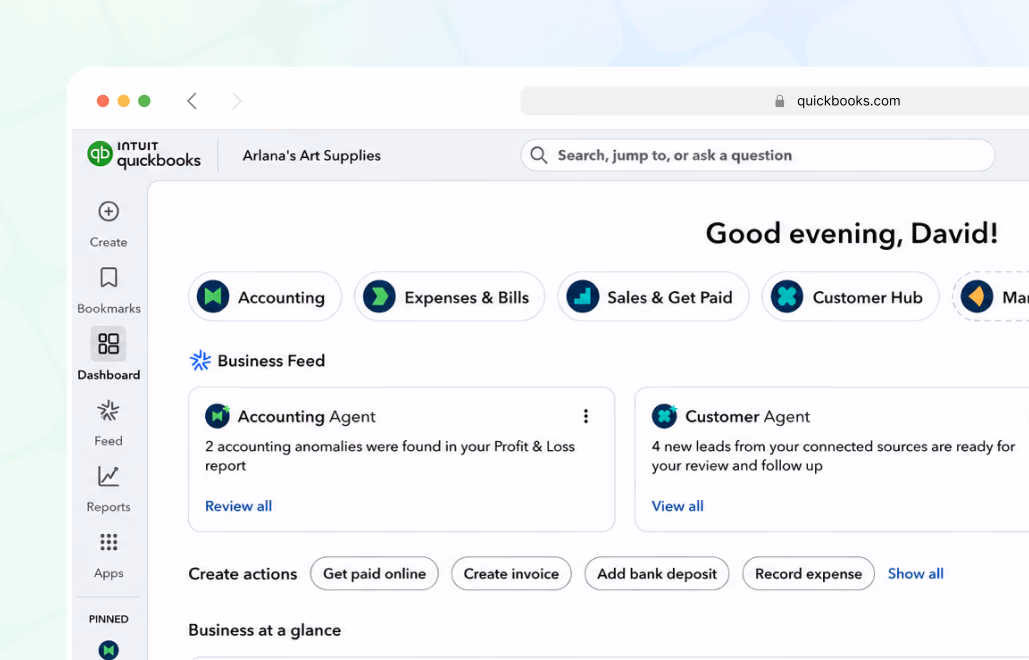Open the Accounting hub pill
Screen dimensions: 1029x660
click(x=265, y=297)
